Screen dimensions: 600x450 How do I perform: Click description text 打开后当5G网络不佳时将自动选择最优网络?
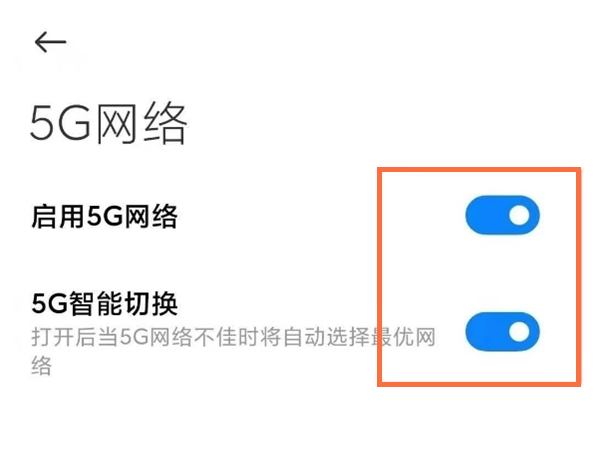(x=233, y=351)
